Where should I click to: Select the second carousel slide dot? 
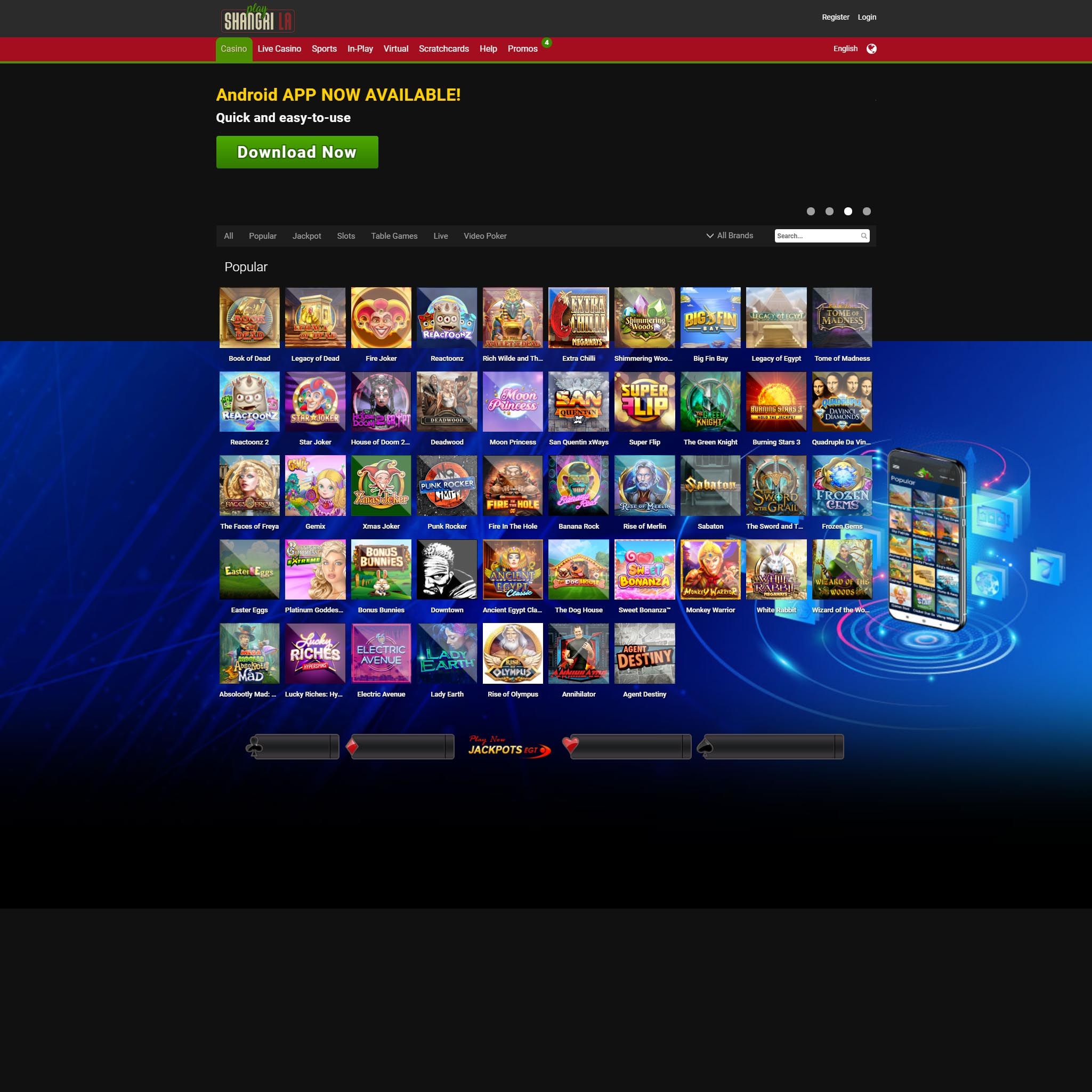tap(829, 212)
